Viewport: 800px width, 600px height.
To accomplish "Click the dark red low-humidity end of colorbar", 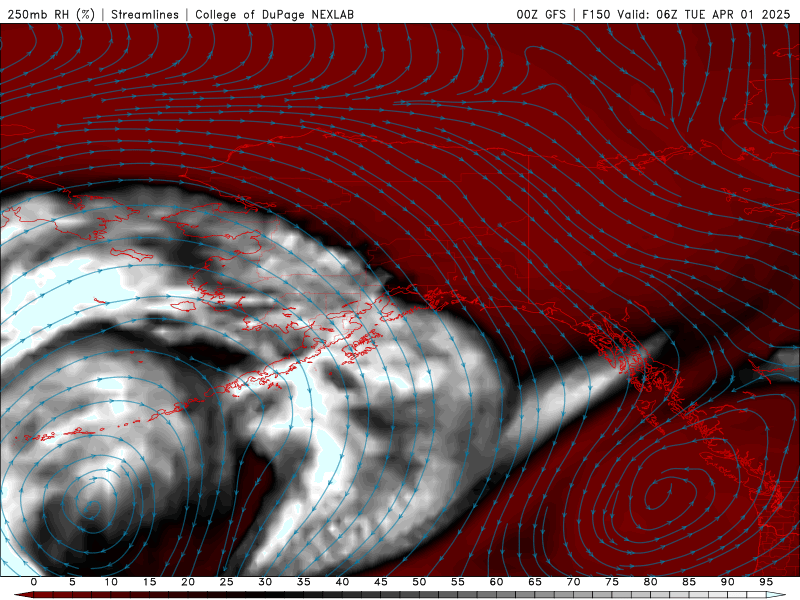I will (23, 595).
